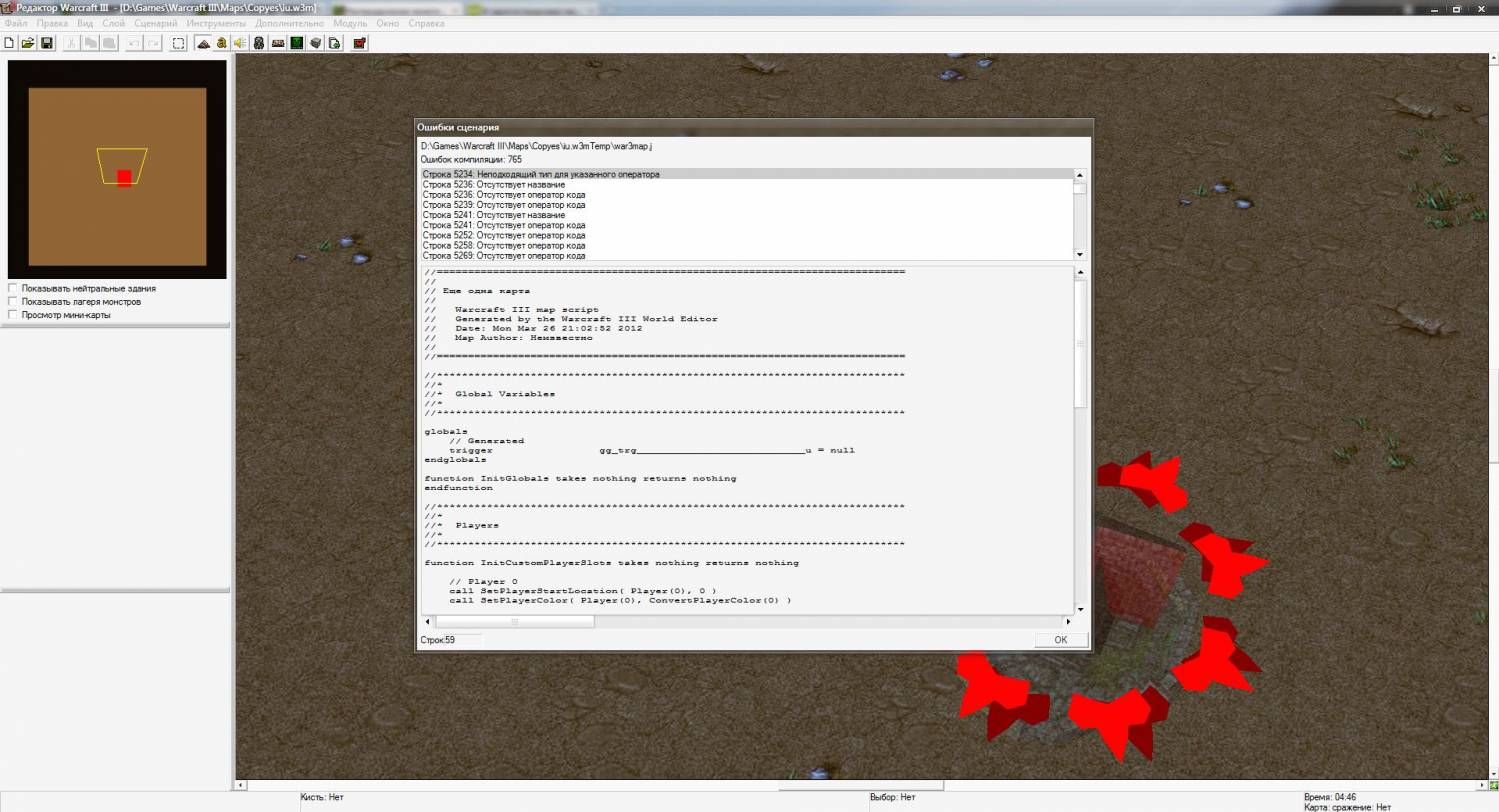Image resolution: width=1499 pixels, height=812 pixels.
Task: Click the Open map folder icon
Action: coord(28,43)
